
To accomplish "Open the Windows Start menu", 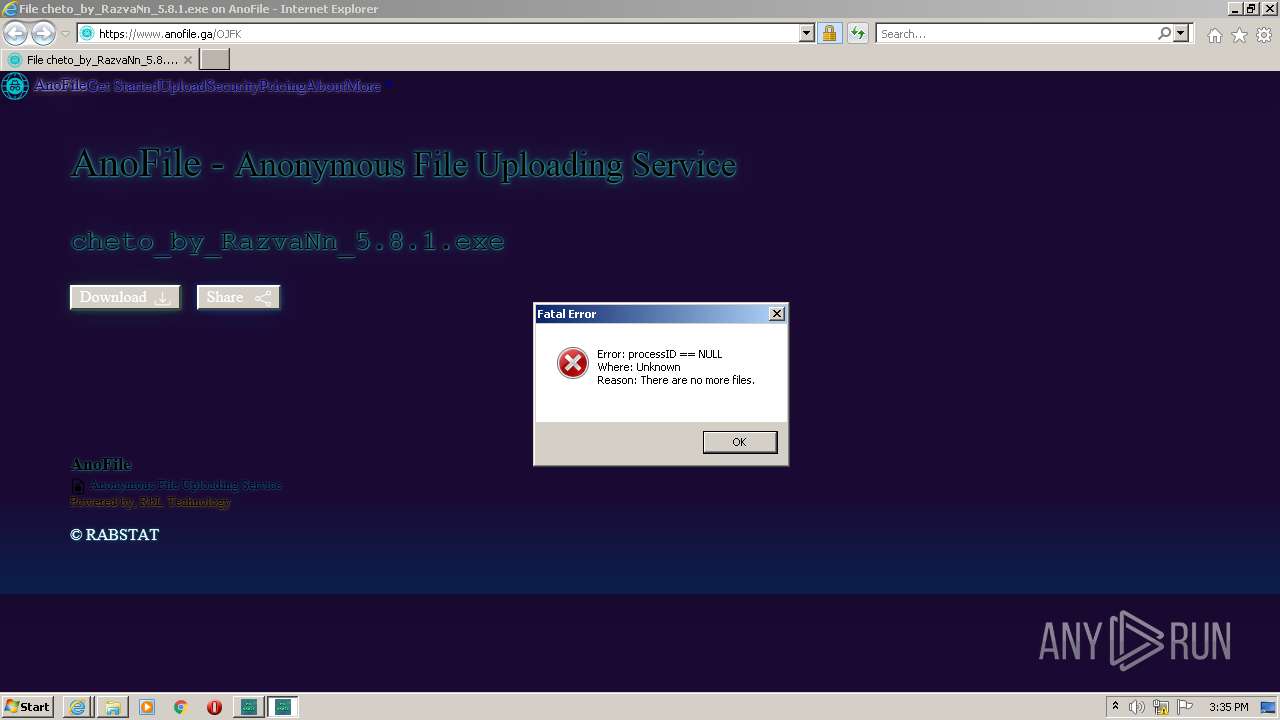I will pyautogui.click(x=28, y=707).
